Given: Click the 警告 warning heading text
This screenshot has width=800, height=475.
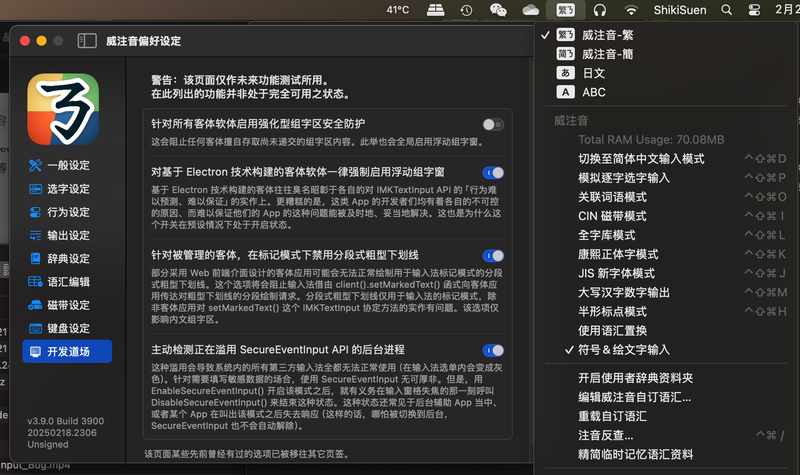Looking at the screenshot, I should (x=240, y=80).
